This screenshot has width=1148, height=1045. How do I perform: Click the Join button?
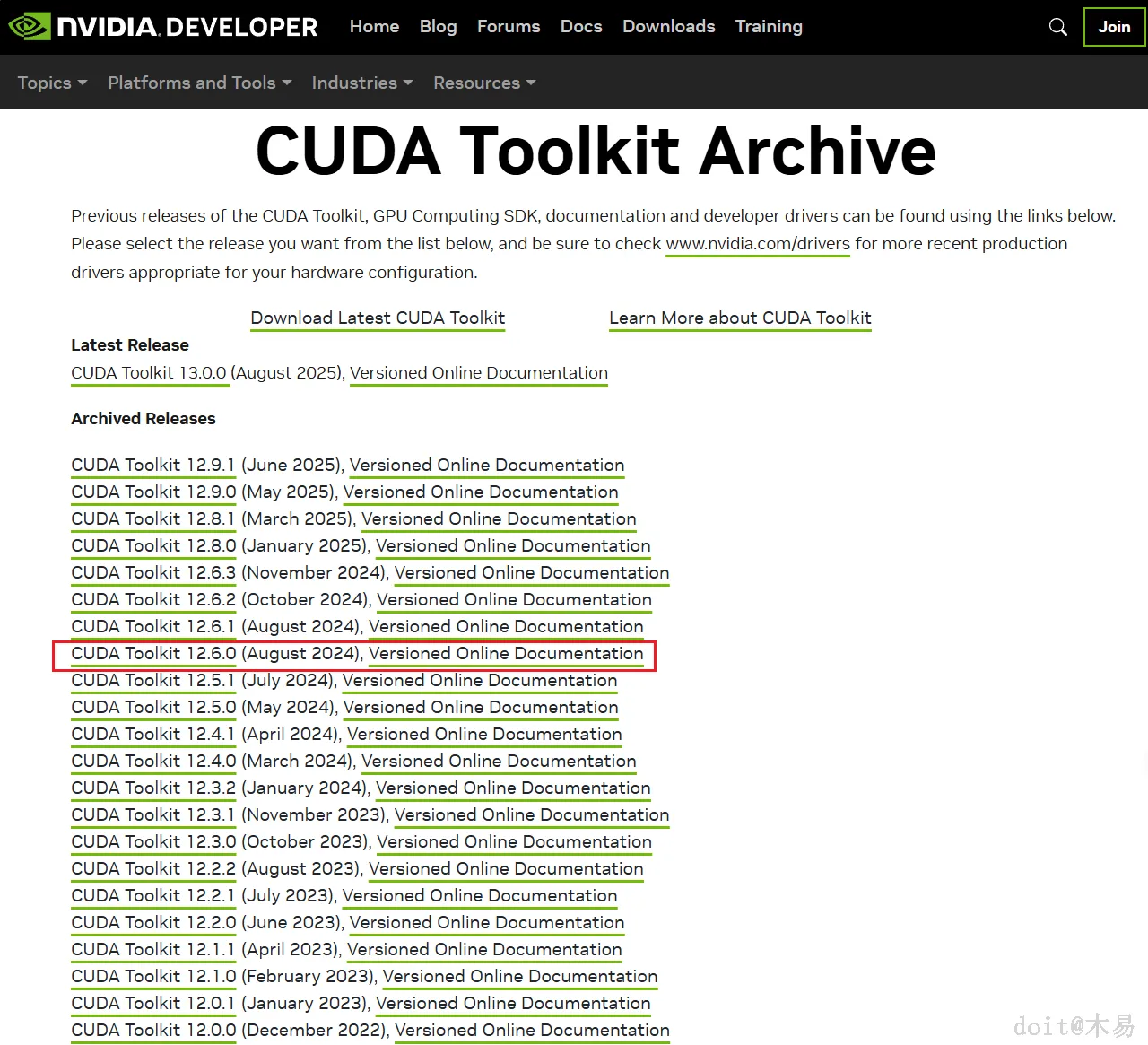[1114, 27]
